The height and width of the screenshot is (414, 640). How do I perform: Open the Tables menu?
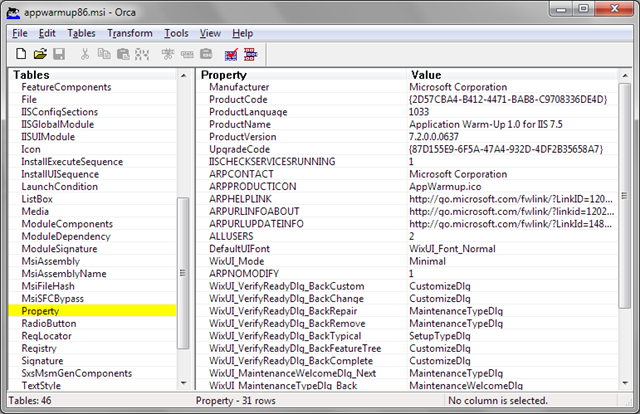coord(81,33)
